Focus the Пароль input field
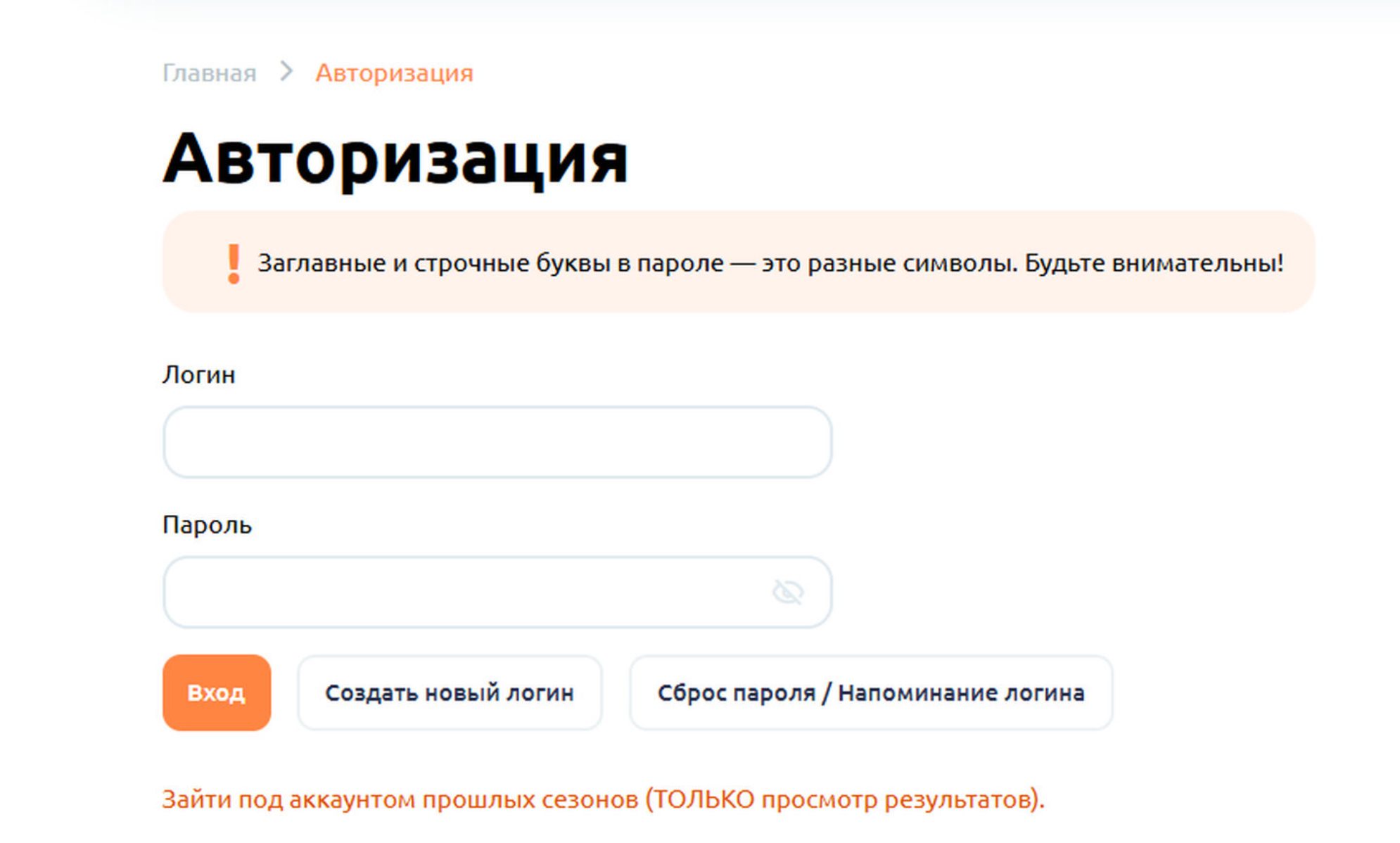The height and width of the screenshot is (843, 1400). coord(464,592)
